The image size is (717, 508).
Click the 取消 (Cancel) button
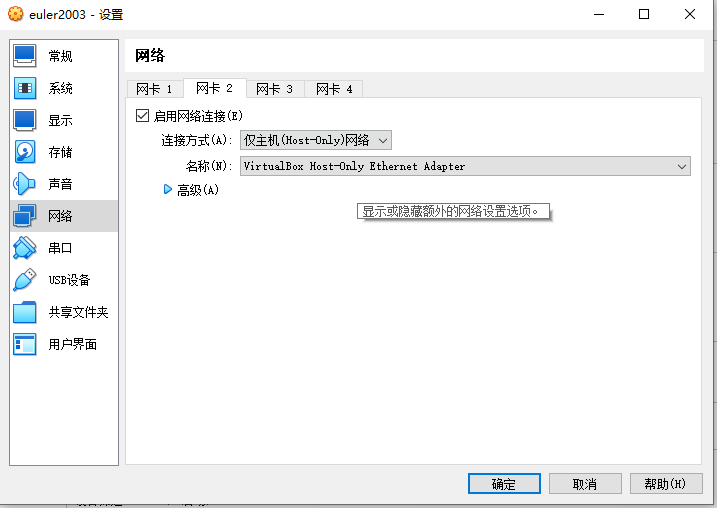click(585, 484)
